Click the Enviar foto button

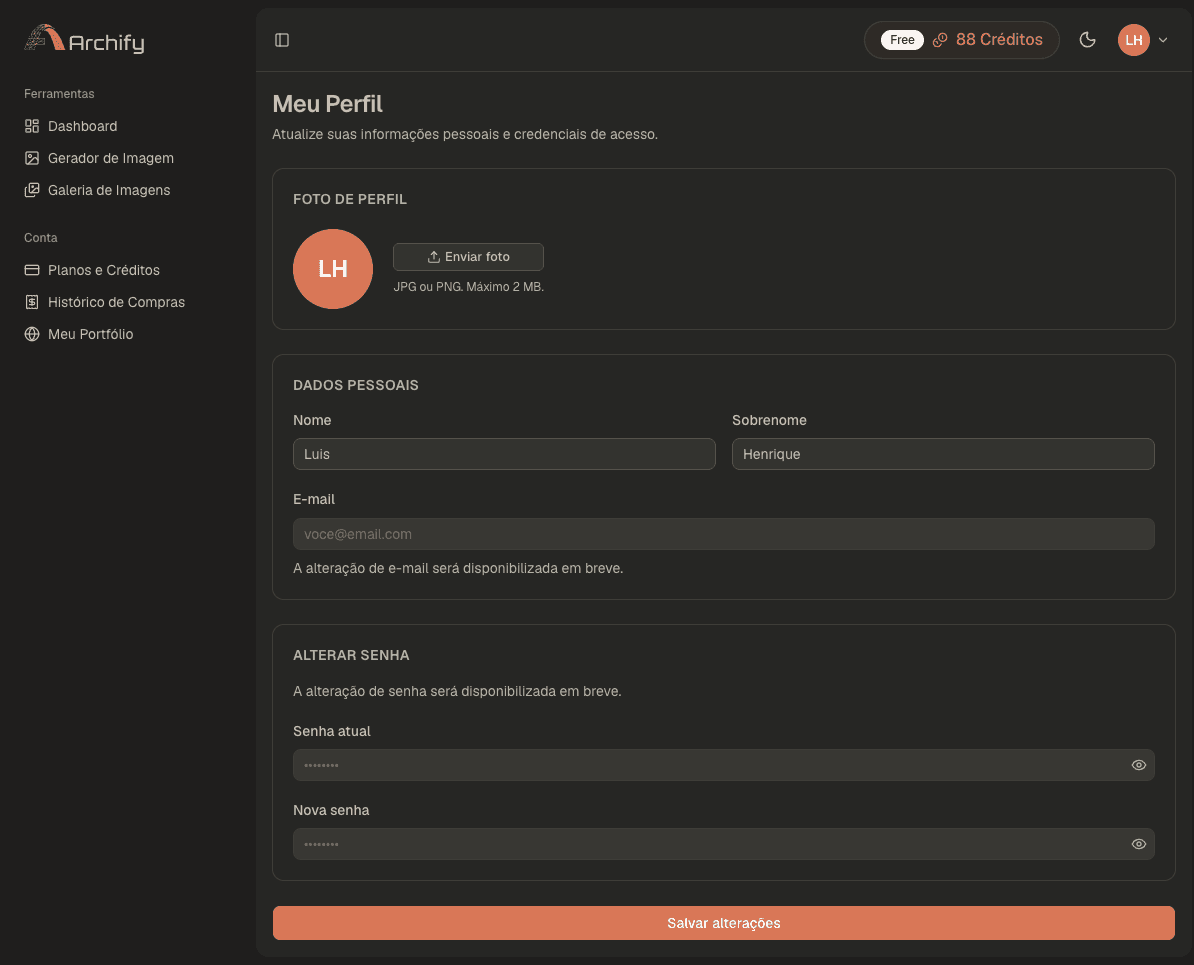(x=468, y=257)
